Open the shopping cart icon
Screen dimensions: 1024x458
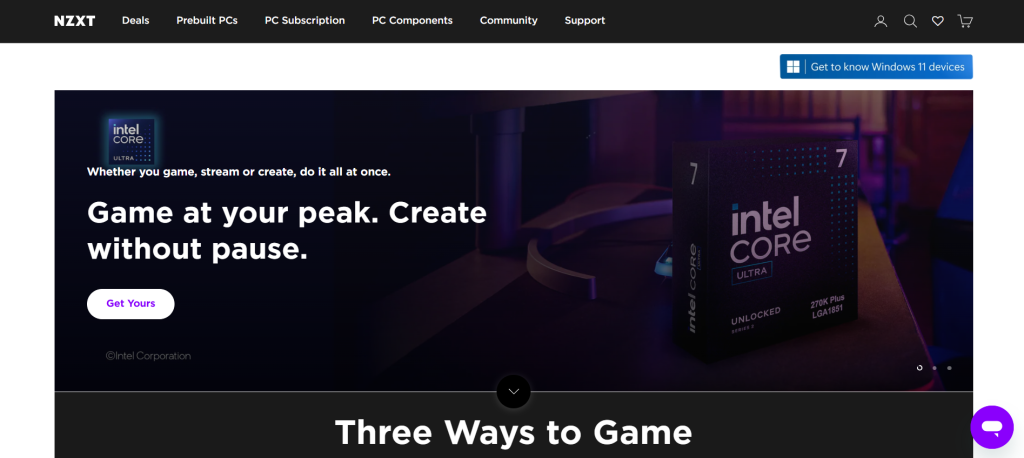[x=965, y=21]
